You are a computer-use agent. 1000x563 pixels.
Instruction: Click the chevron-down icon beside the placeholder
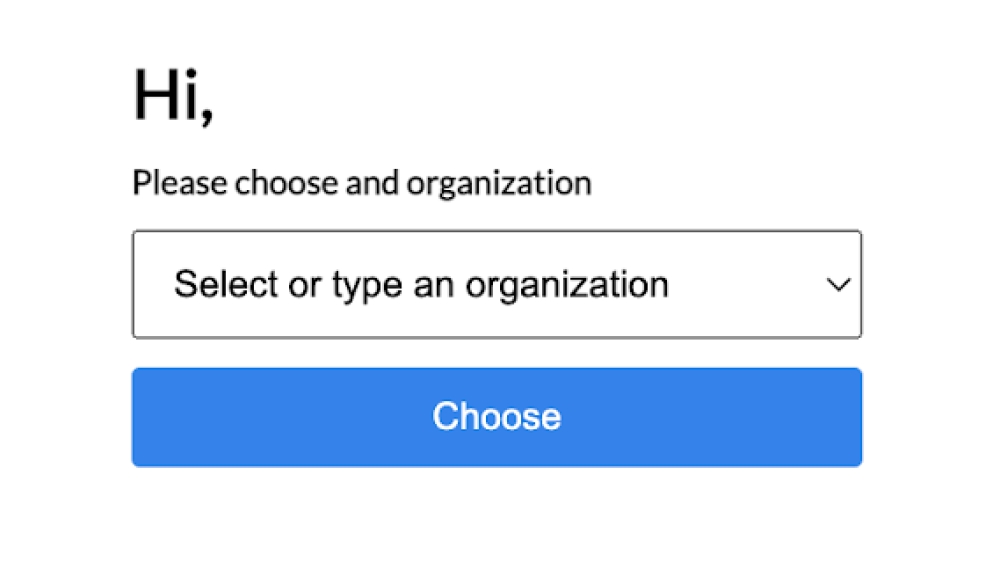pos(839,284)
